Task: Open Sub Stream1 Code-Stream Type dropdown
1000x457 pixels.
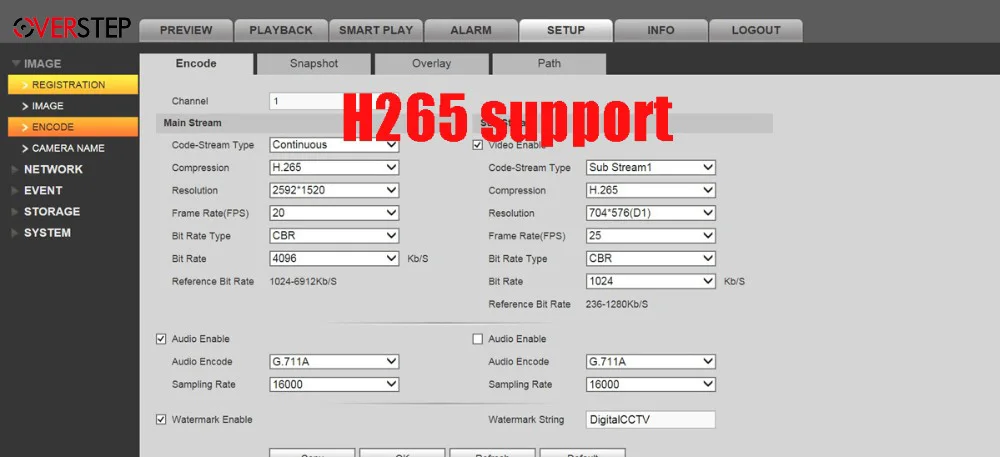Action: pos(651,168)
